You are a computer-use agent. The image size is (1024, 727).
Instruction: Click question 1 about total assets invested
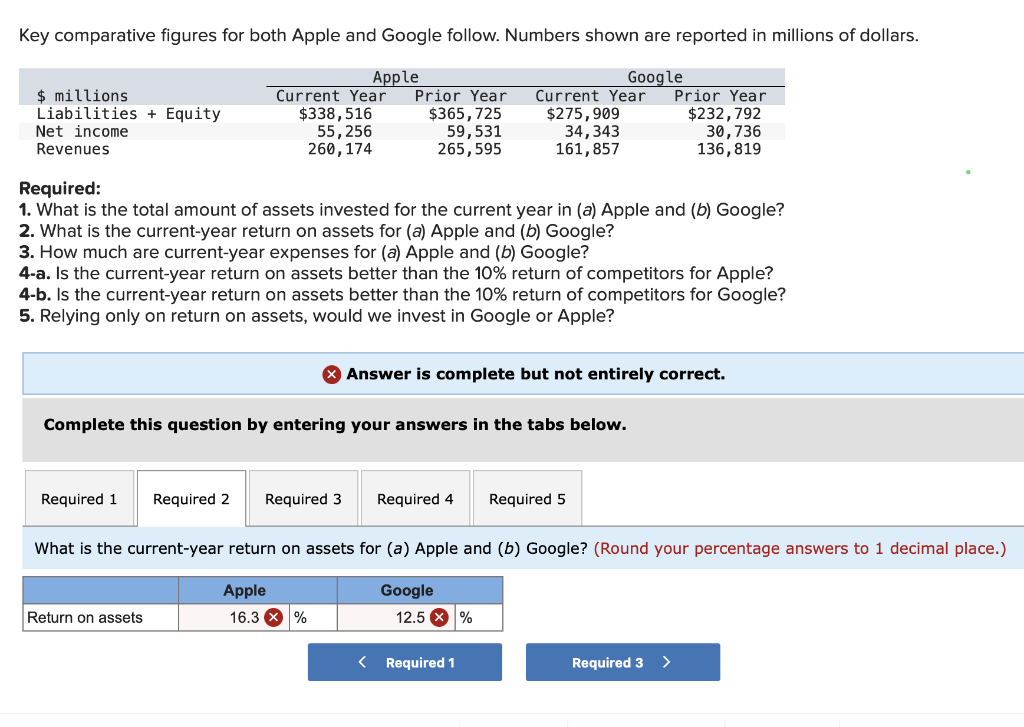coord(402,210)
